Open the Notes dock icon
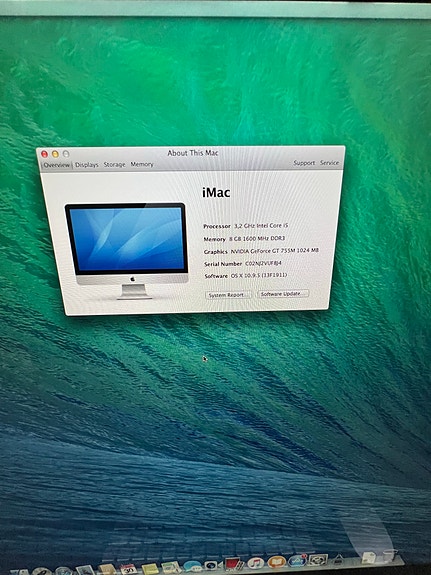The width and height of the screenshot is (431, 575). tap(150, 569)
